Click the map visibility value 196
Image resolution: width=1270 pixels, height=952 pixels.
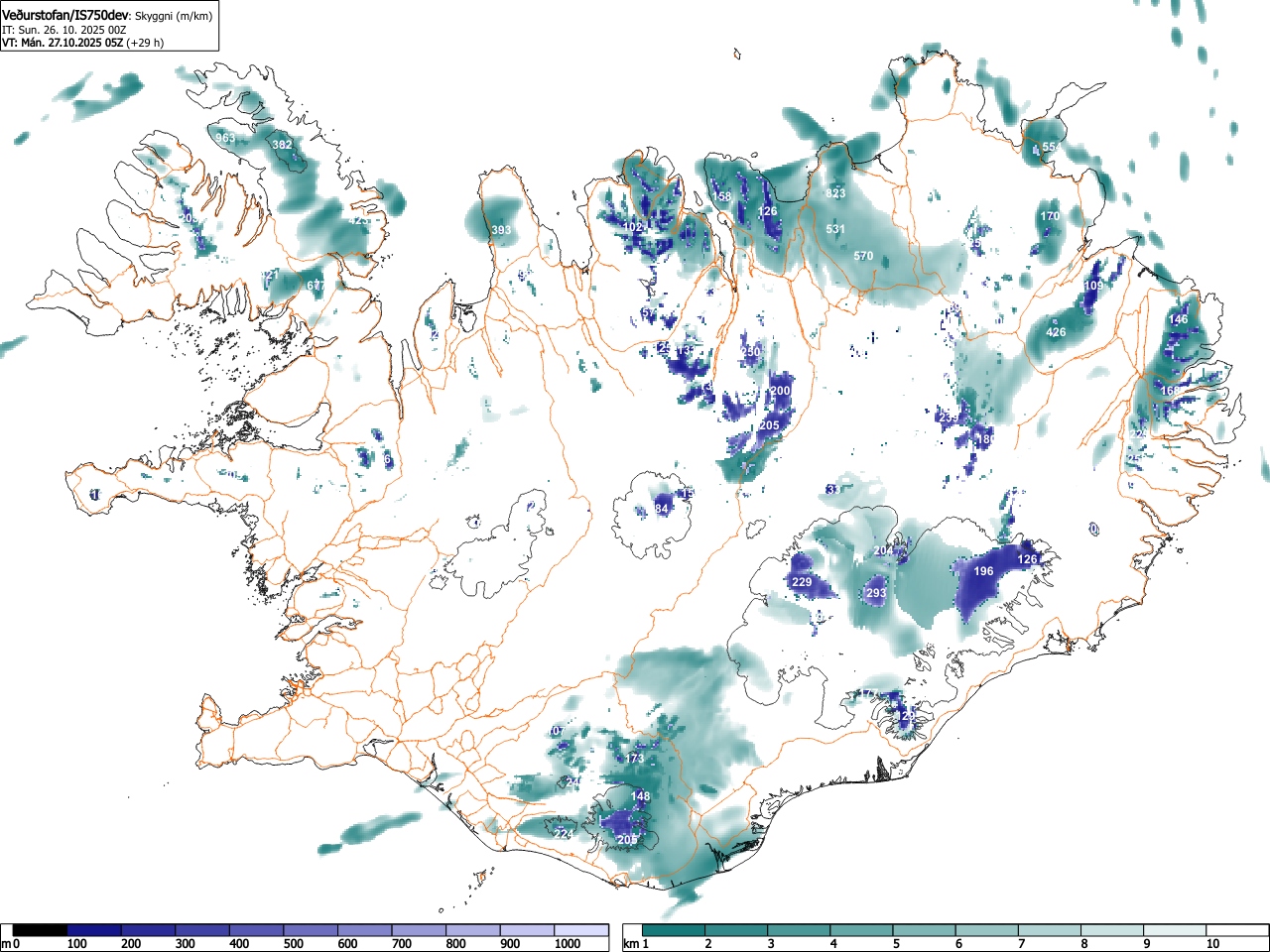[983, 571]
